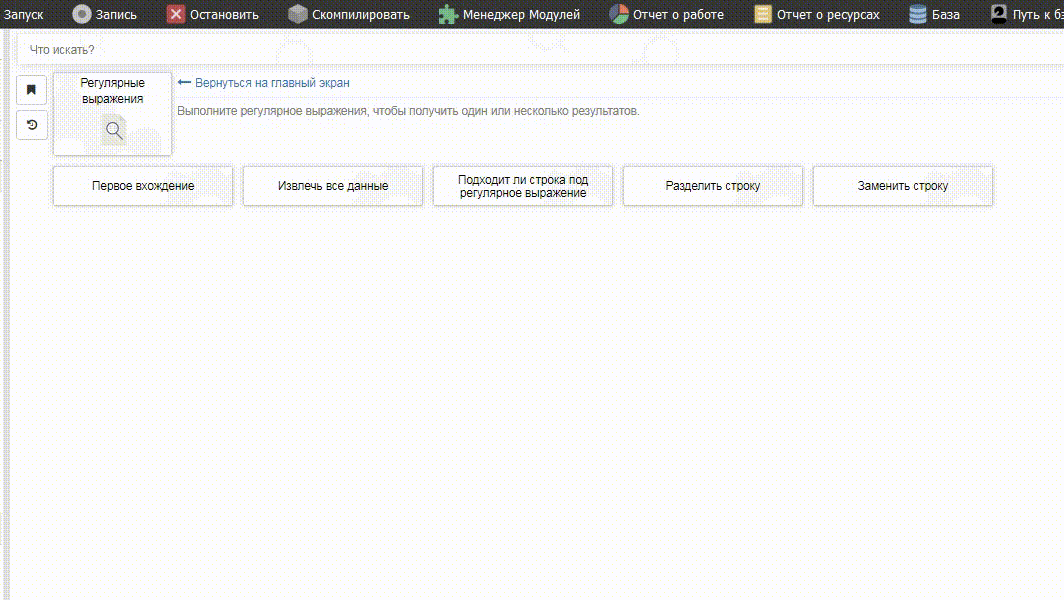
Task: Click the Путь к браузеру icon
Action: coord(999,14)
